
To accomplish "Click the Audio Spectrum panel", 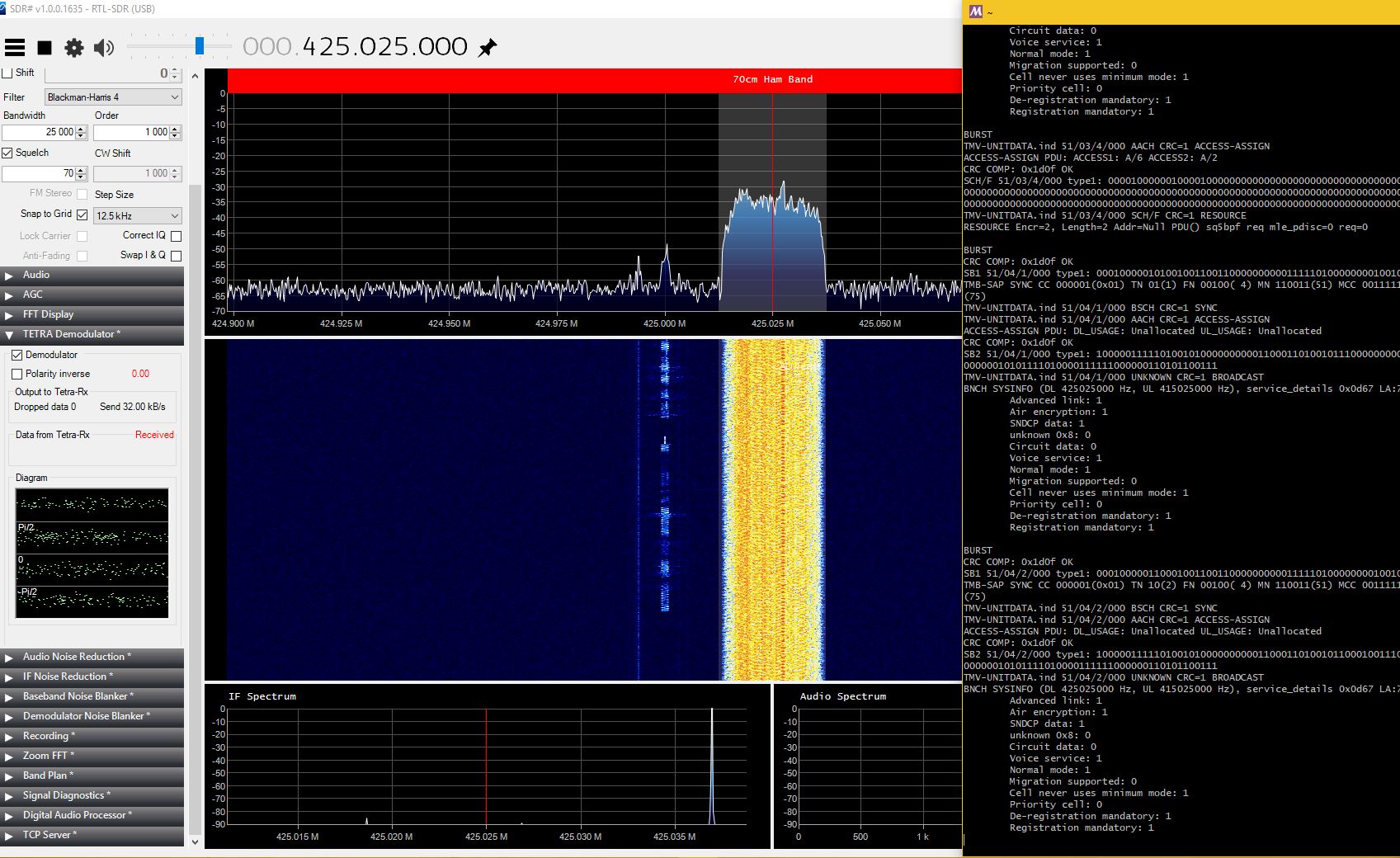I will pyautogui.click(x=868, y=766).
